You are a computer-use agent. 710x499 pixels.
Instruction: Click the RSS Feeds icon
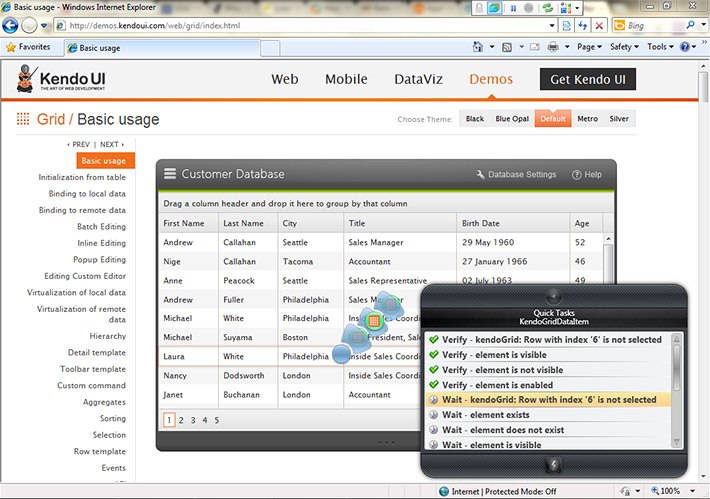pos(507,47)
